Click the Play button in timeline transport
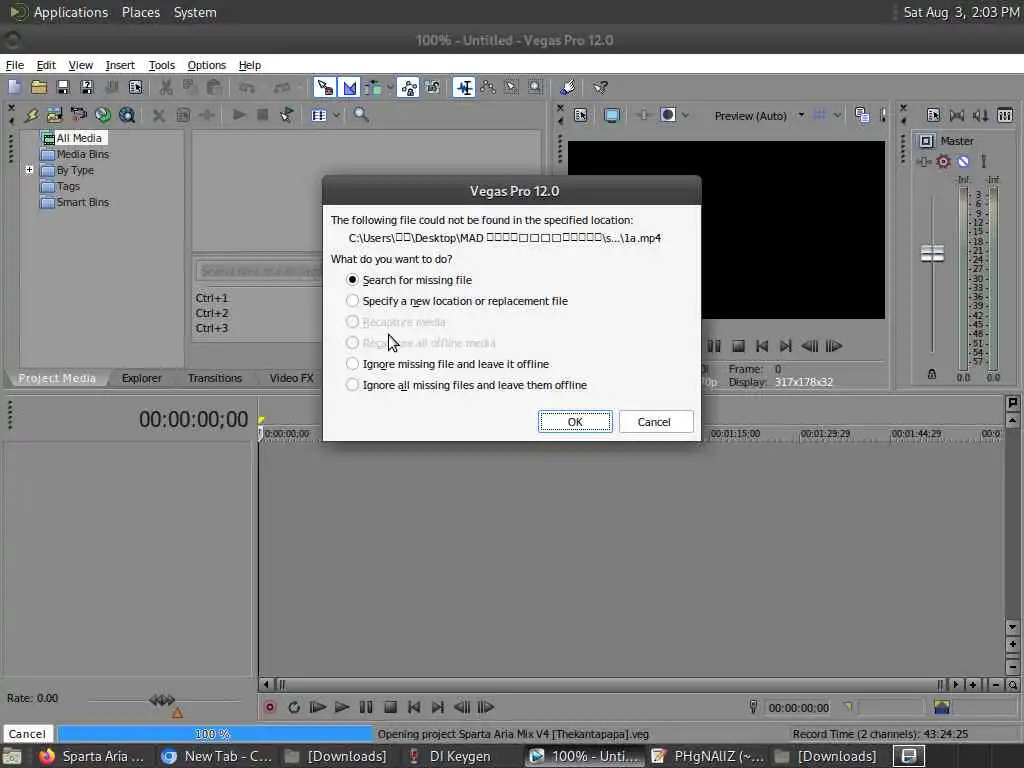Image resolution: width=1024 pixels, height=768 pixels. [x=342, y=707]
